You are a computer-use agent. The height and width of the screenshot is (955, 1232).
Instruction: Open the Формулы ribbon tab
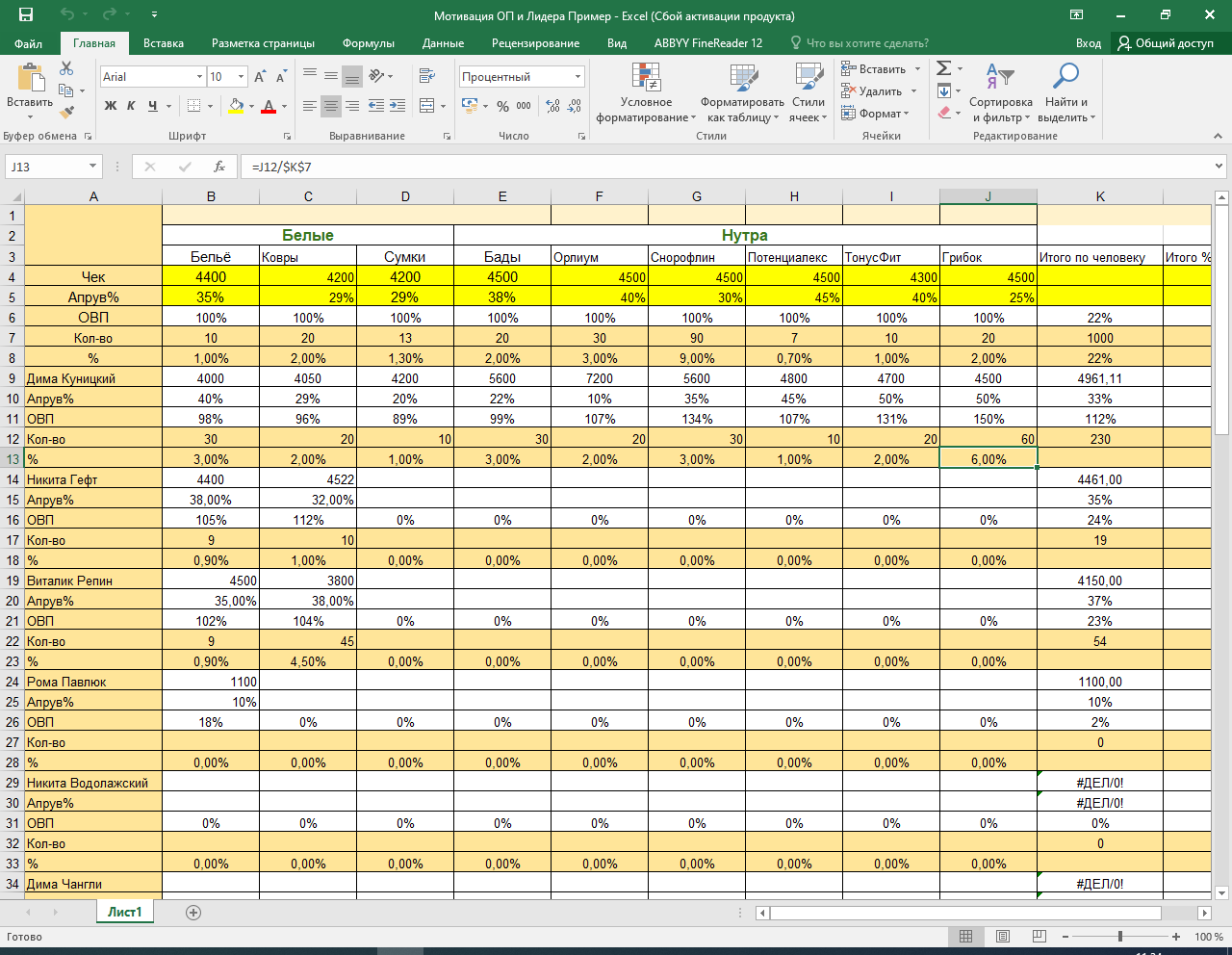pyautogui.click(x=368, y=43)
